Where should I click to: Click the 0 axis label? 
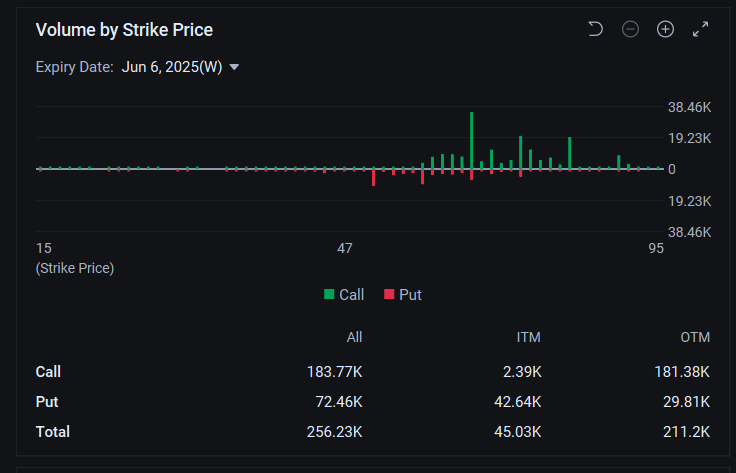tap(672, 169)
